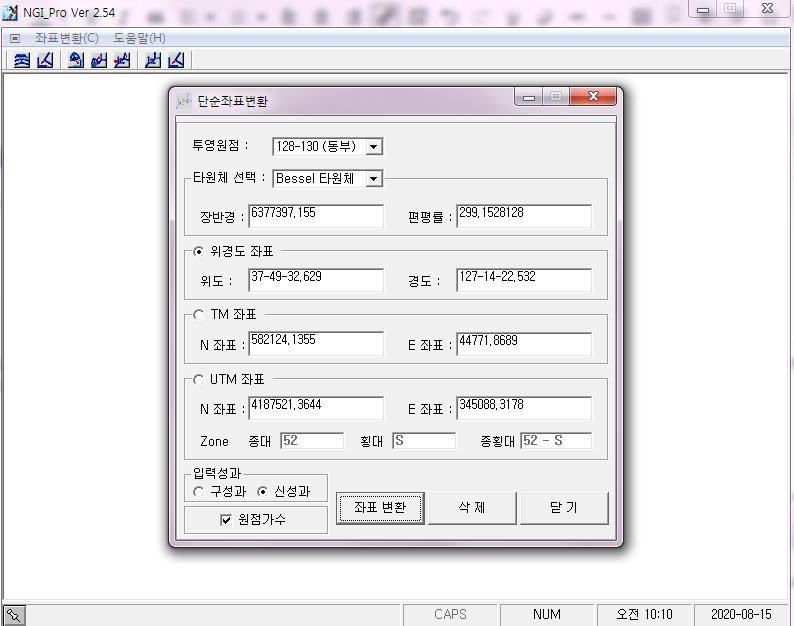The width and height of the screenshot is (794, 626).
Task: Select the 위경도 좌표 radio button
Action: 198,251
